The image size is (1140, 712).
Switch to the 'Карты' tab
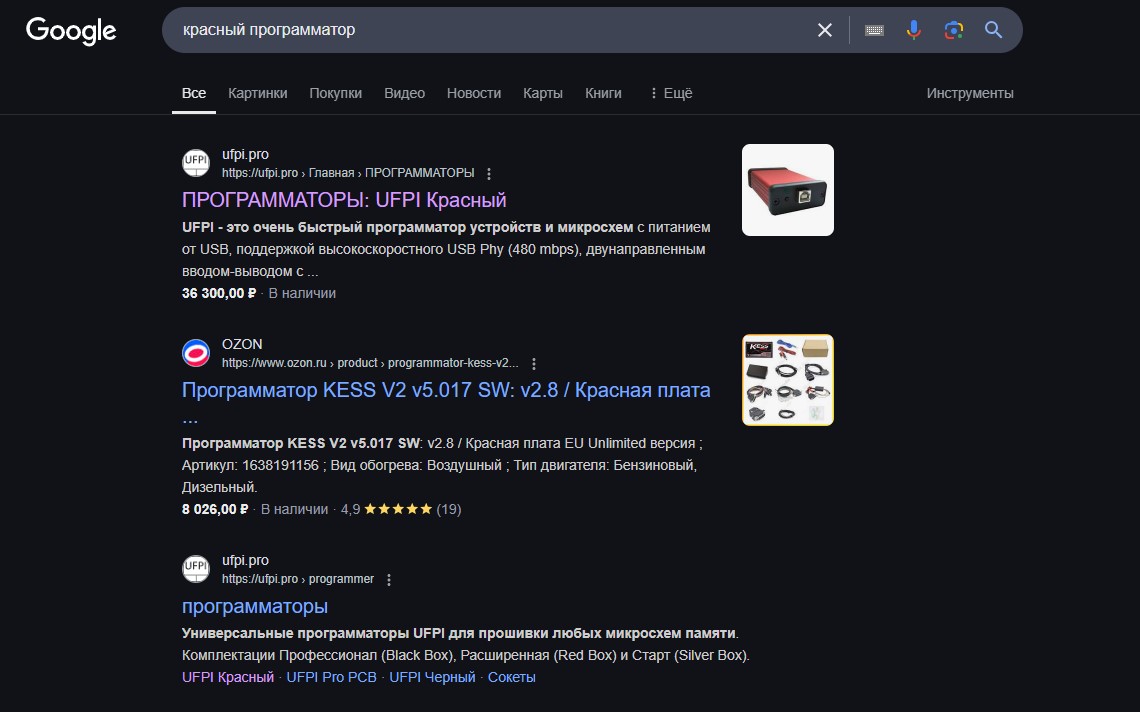pyautogui.click(x=542, y=93)
